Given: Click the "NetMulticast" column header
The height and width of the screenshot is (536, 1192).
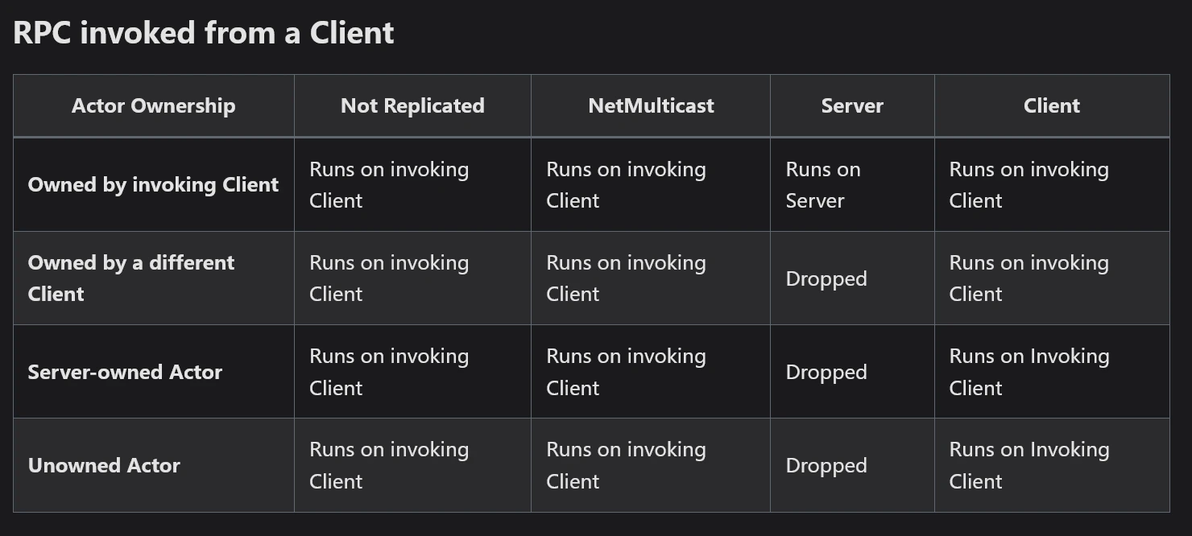Looking at the screenshot, I should (650, 106).
